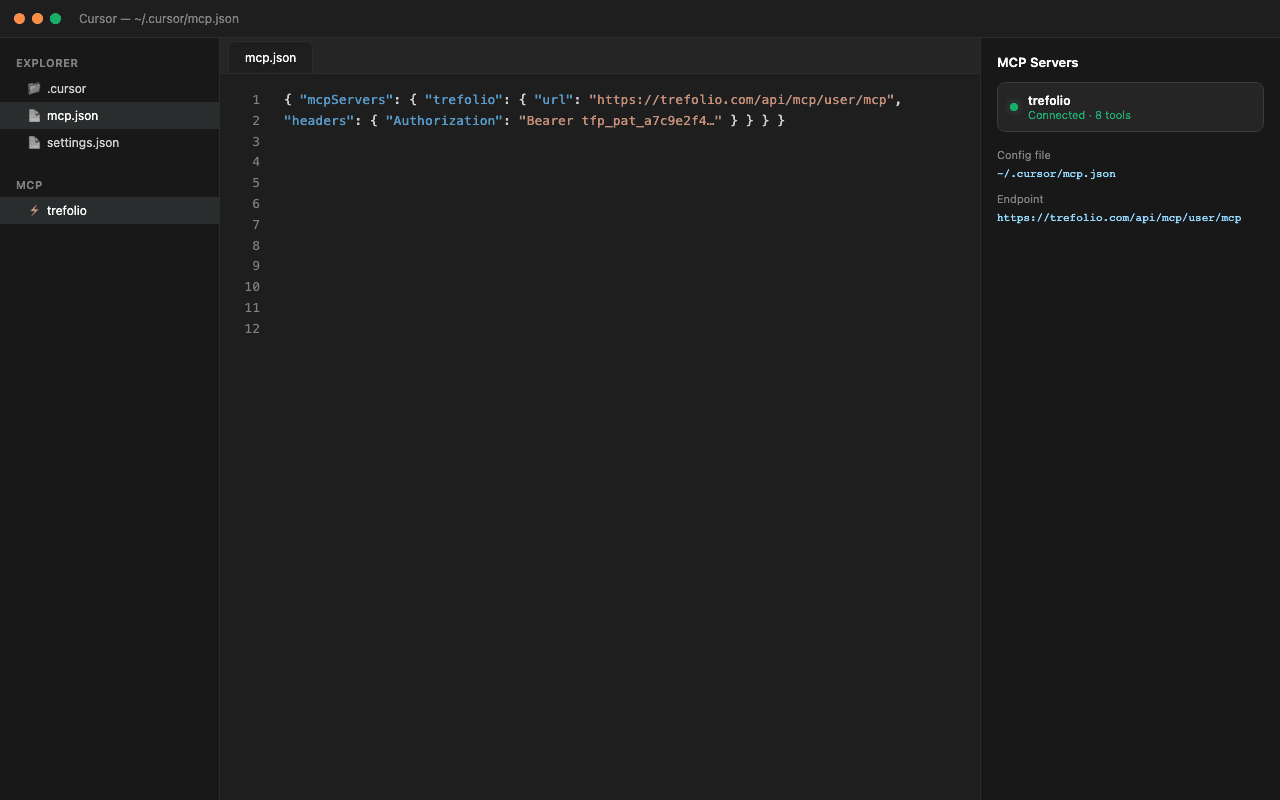1280x800 pixels.
Task: Click the ~/.cursor/mcp.json config file link
Action: (1056, 174)
